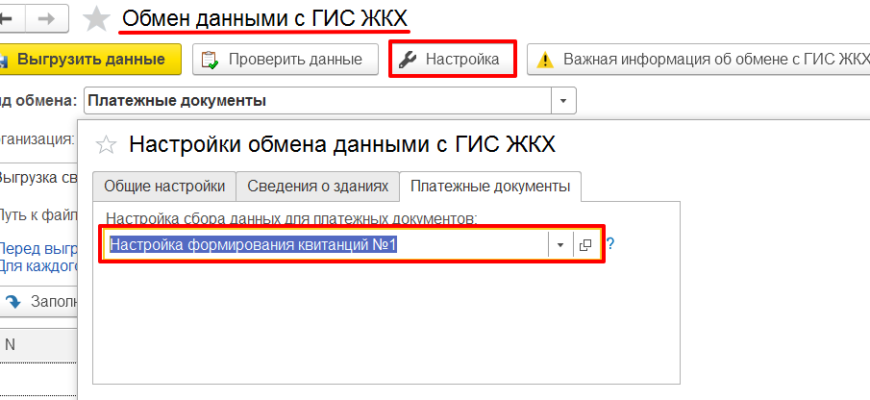Select the Платежные документы tab
870x400 pixels.
tap(490, 186)
